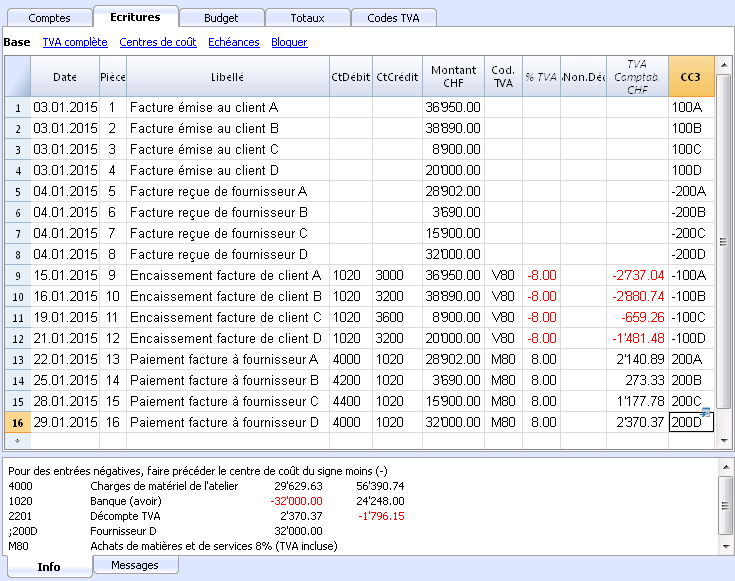Click the CtDébit column header

coord(351,76)
